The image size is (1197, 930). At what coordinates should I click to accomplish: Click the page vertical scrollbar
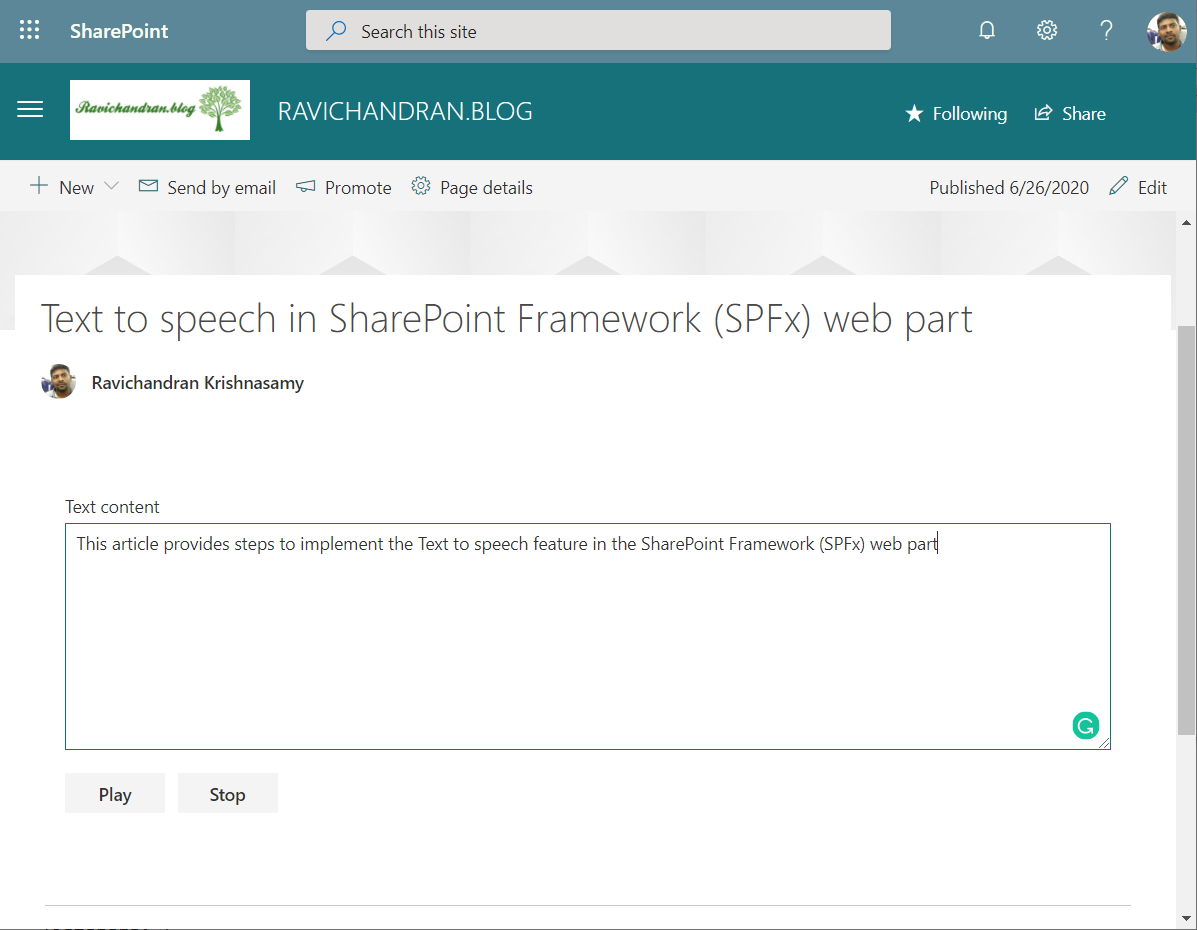[1186, 530]
